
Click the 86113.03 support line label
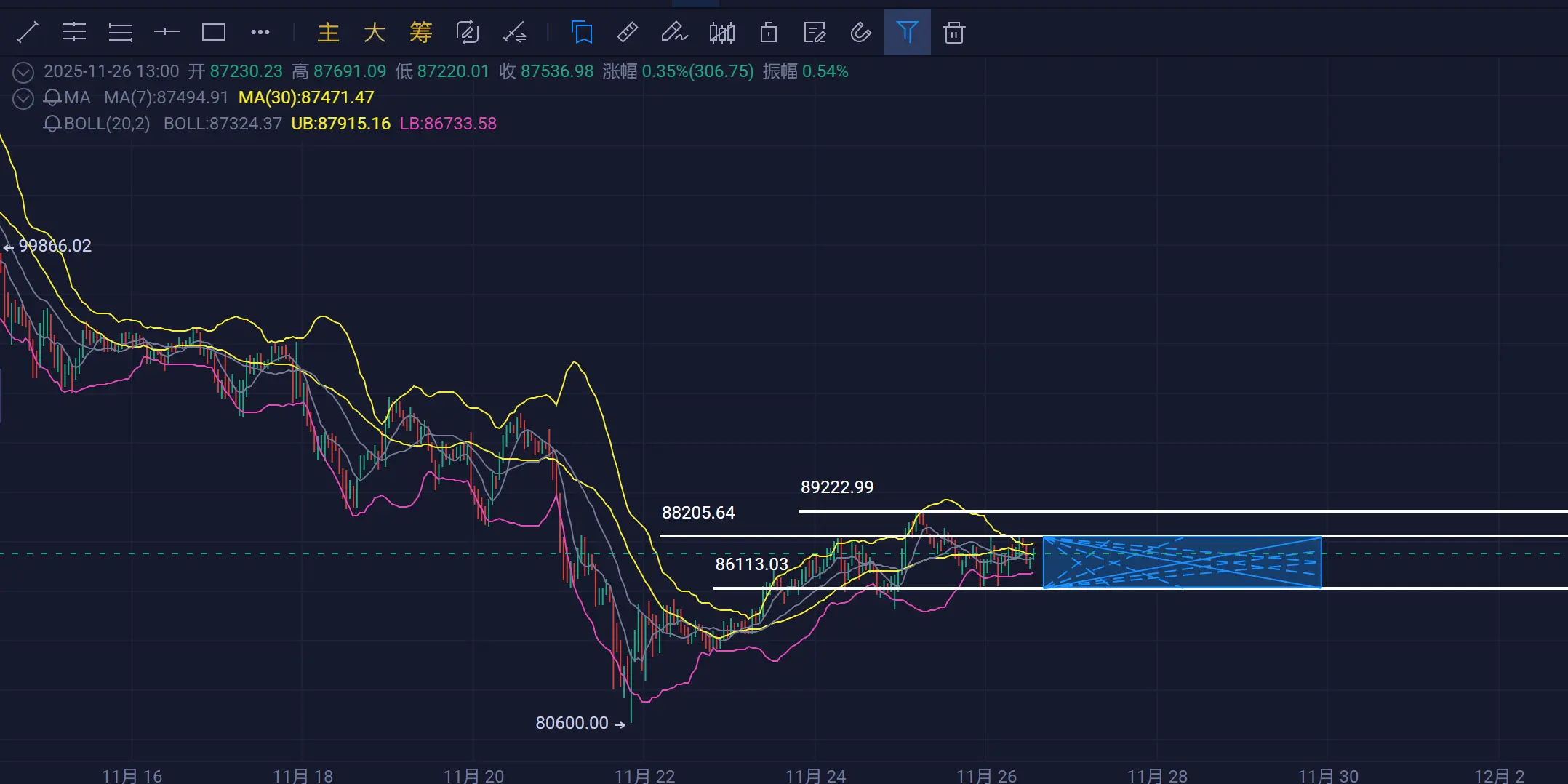click(x=751, y=564)
